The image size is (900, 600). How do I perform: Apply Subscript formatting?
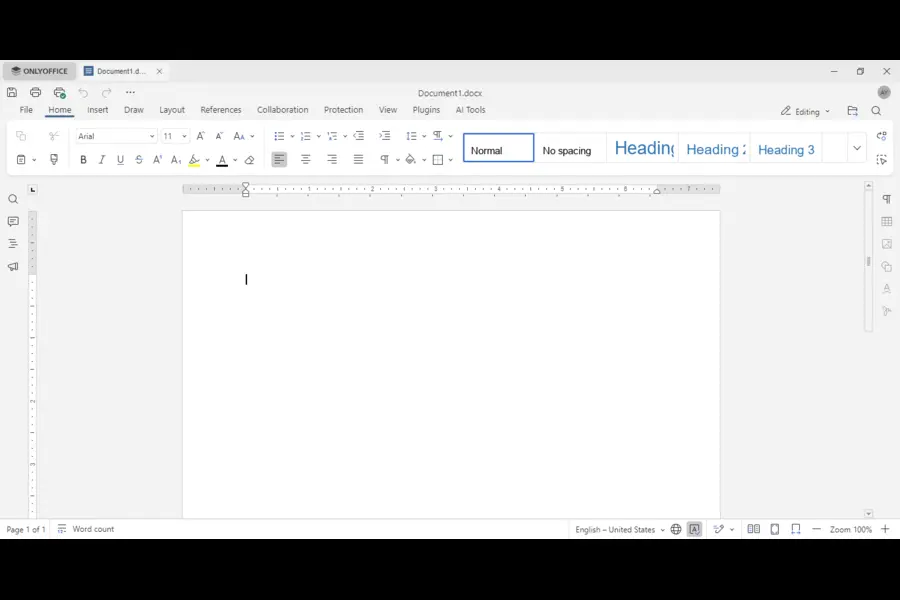tap(176, 160)
